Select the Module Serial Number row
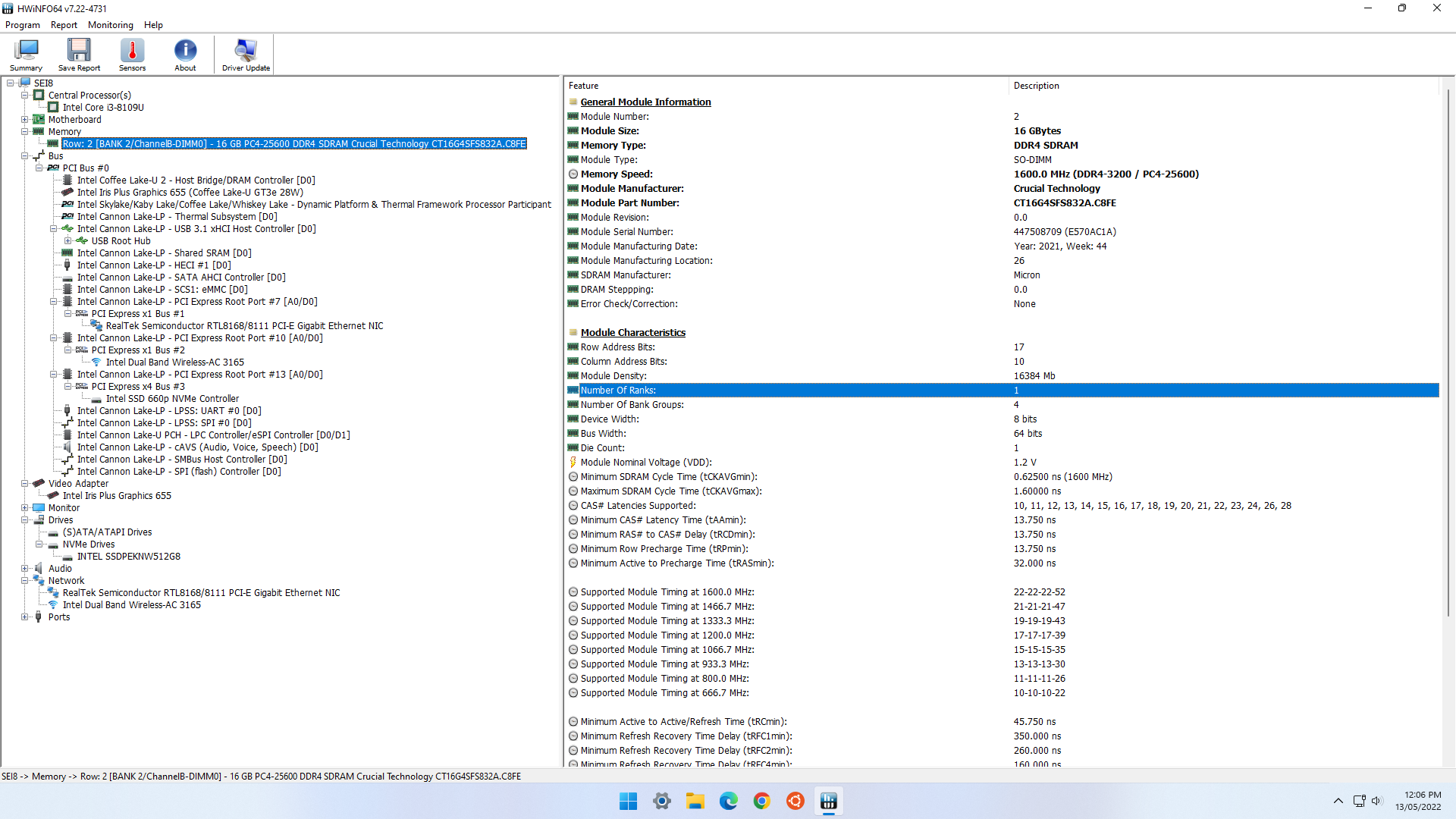 1003,232
